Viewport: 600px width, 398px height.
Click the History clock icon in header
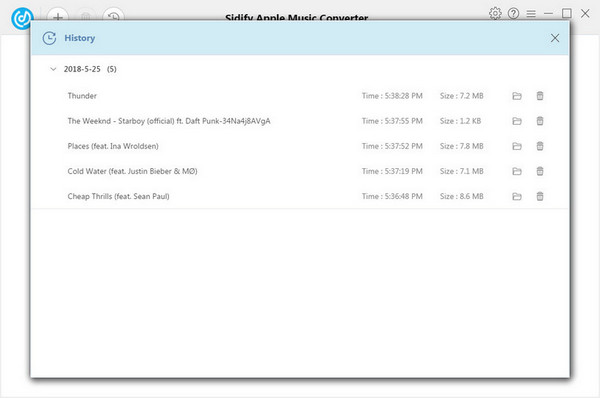tap(49, 38)
